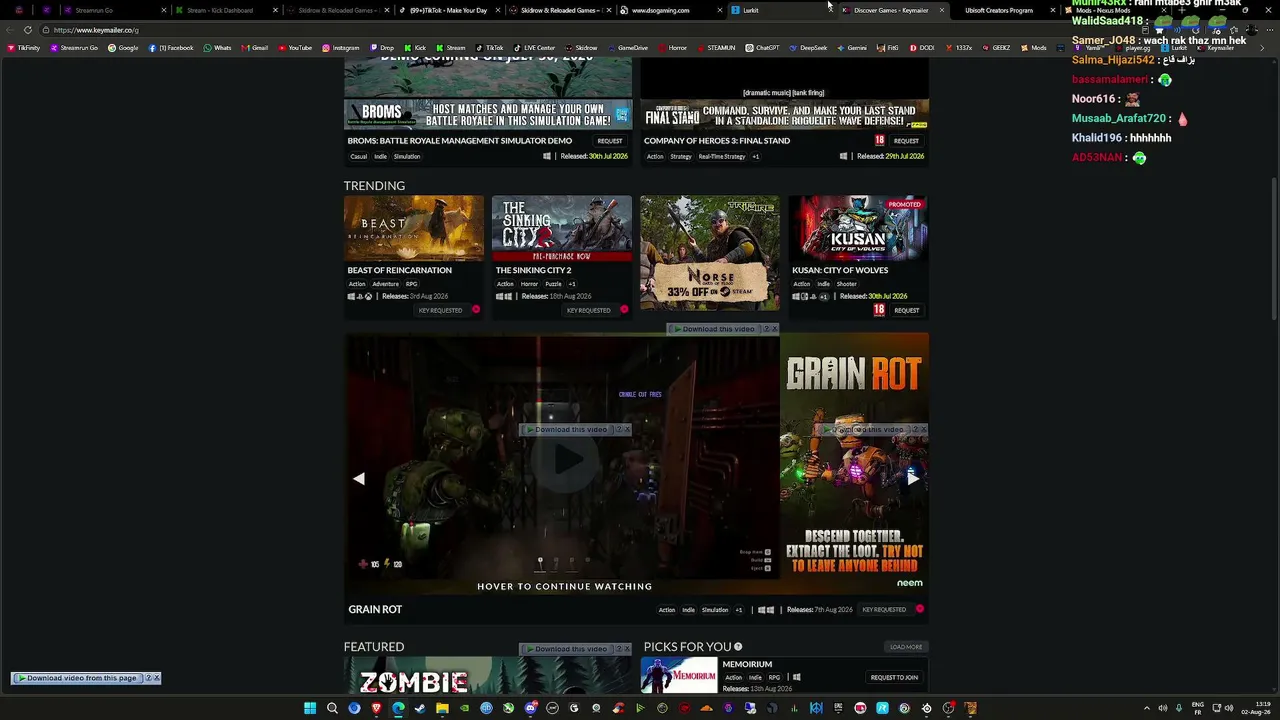1280x720 pixels.
Task: Open Windows taskbar search
Action: tap(332, 708)
